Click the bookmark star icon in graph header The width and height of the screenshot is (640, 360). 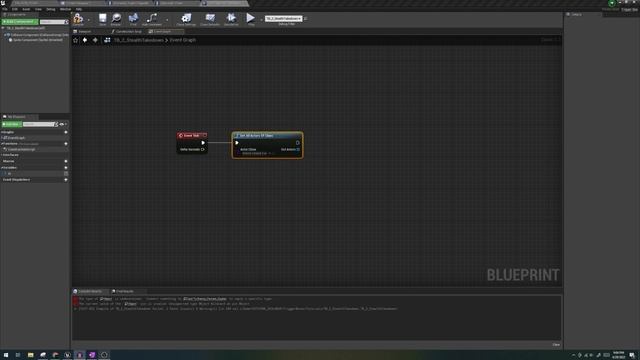76,40
